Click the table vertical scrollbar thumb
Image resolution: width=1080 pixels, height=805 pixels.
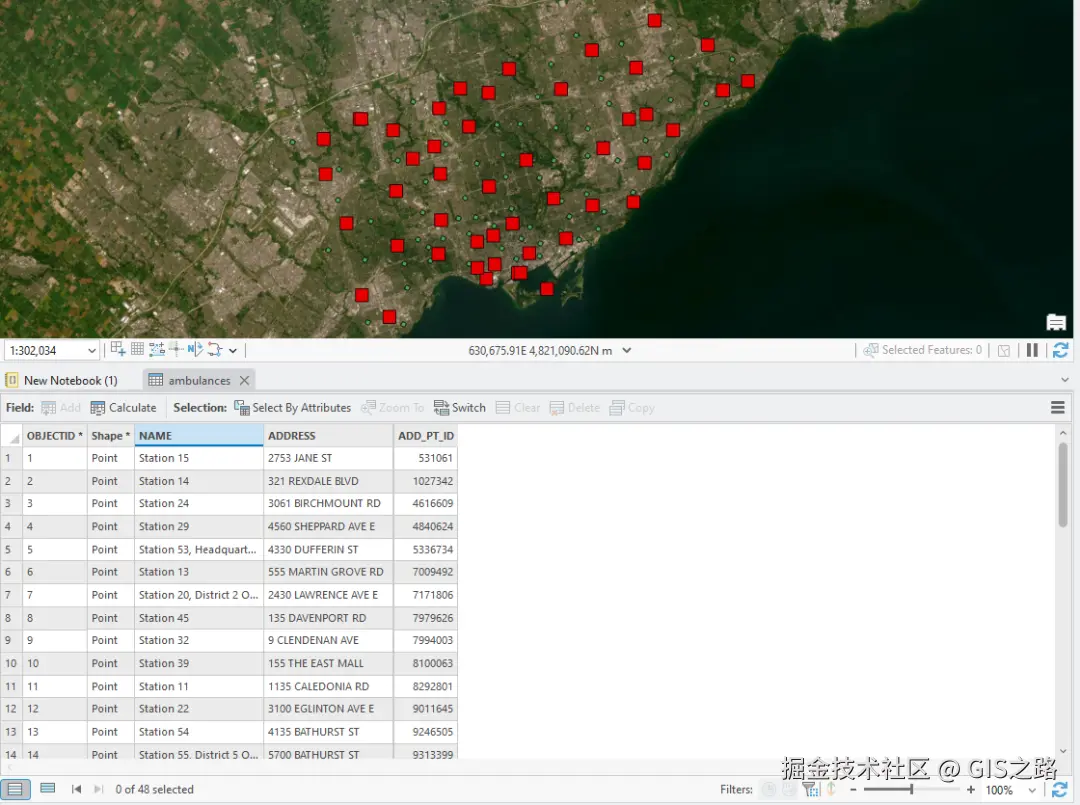click(x=1063, y=484)
